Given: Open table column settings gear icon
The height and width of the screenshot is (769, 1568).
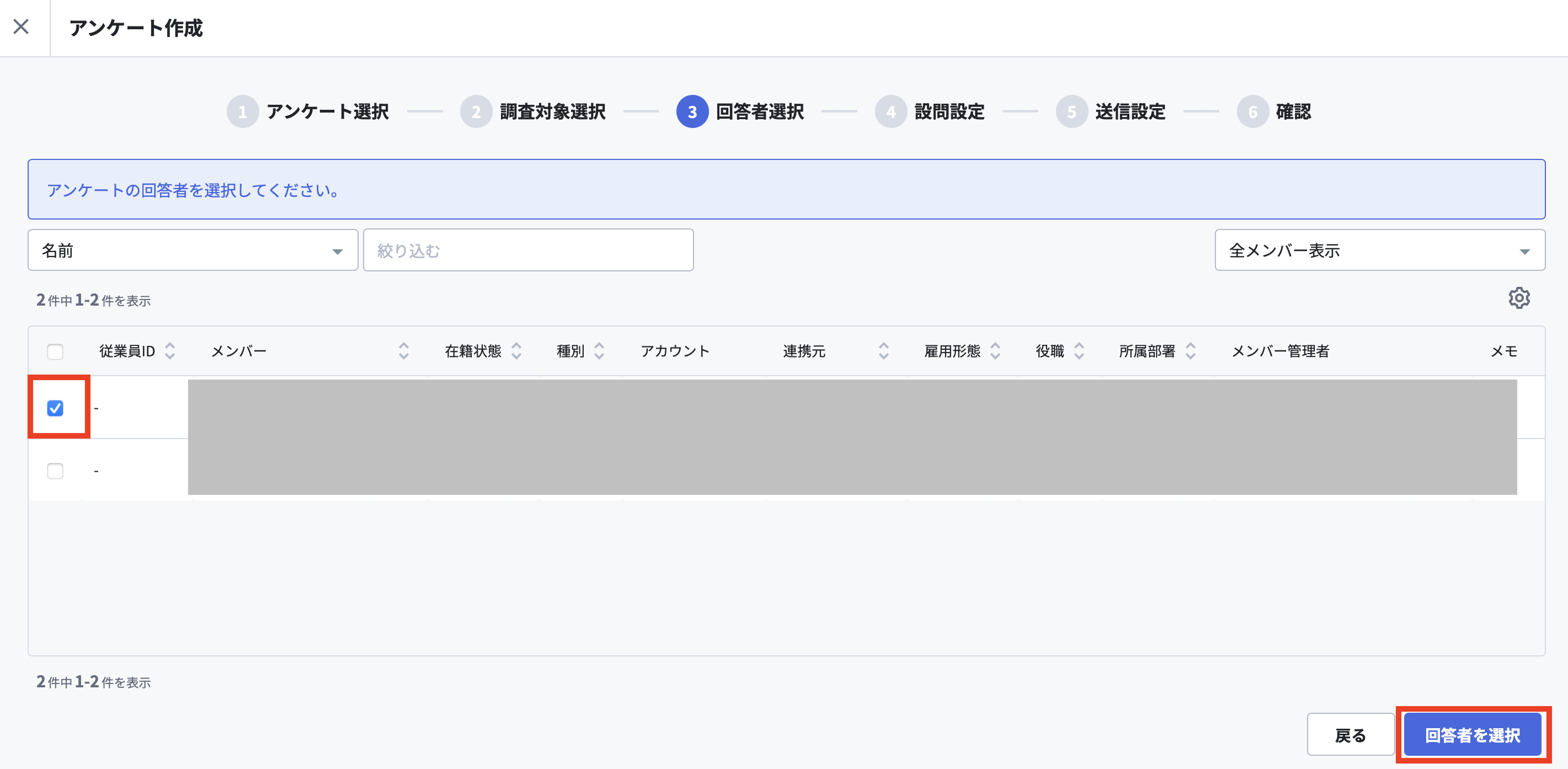Looking at the screenshot, I should [x=1519, y=298].
